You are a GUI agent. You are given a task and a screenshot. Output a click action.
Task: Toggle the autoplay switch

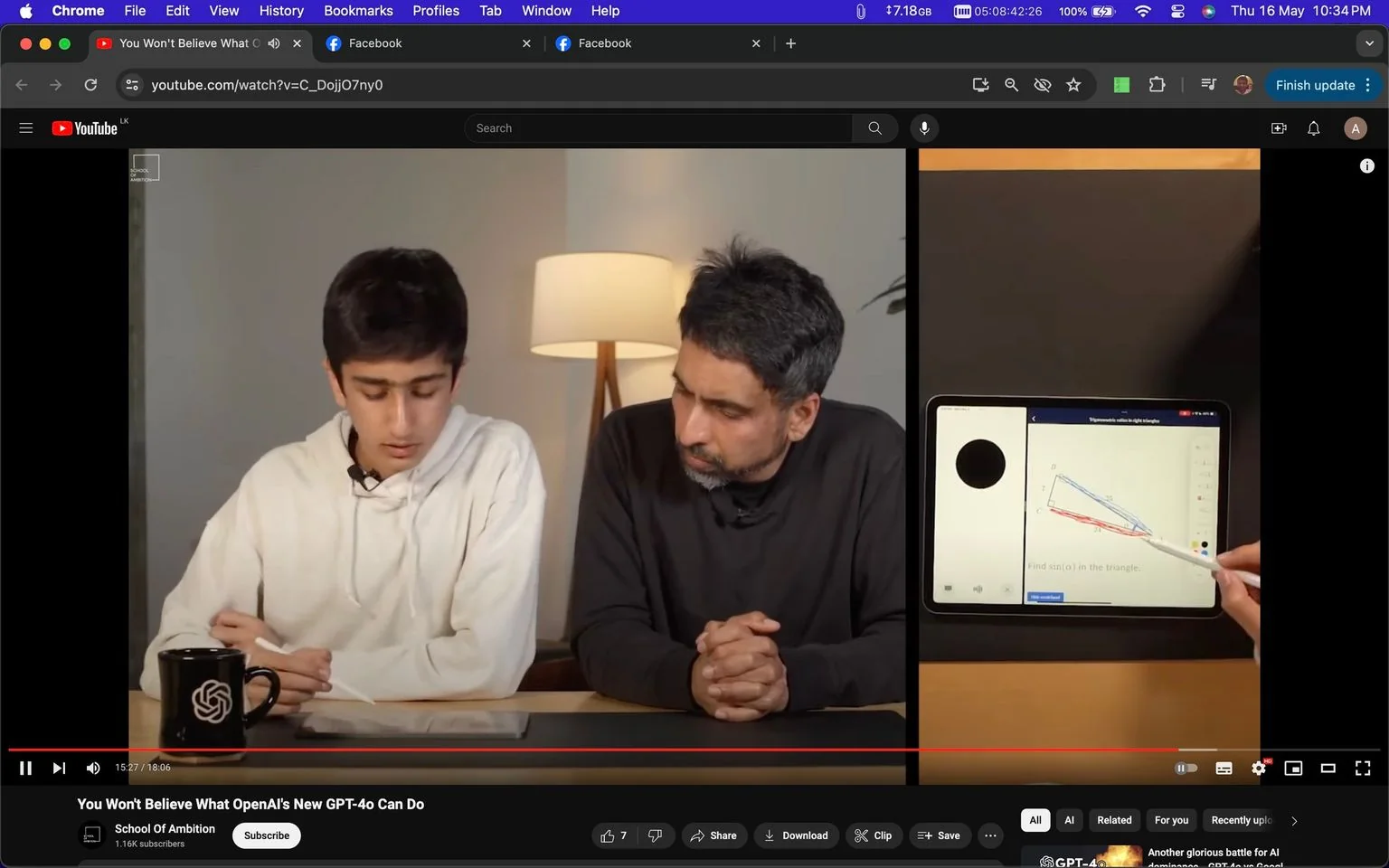1186,768
